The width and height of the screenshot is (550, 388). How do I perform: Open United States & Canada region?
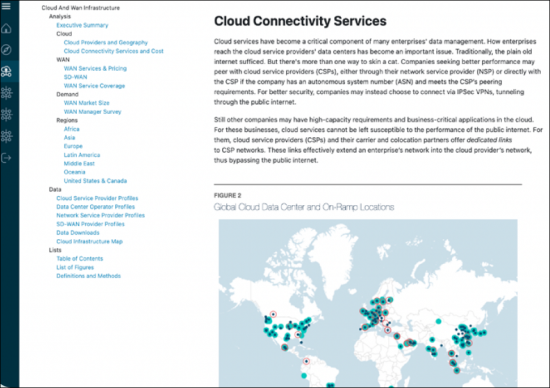(x=95, y=181)
